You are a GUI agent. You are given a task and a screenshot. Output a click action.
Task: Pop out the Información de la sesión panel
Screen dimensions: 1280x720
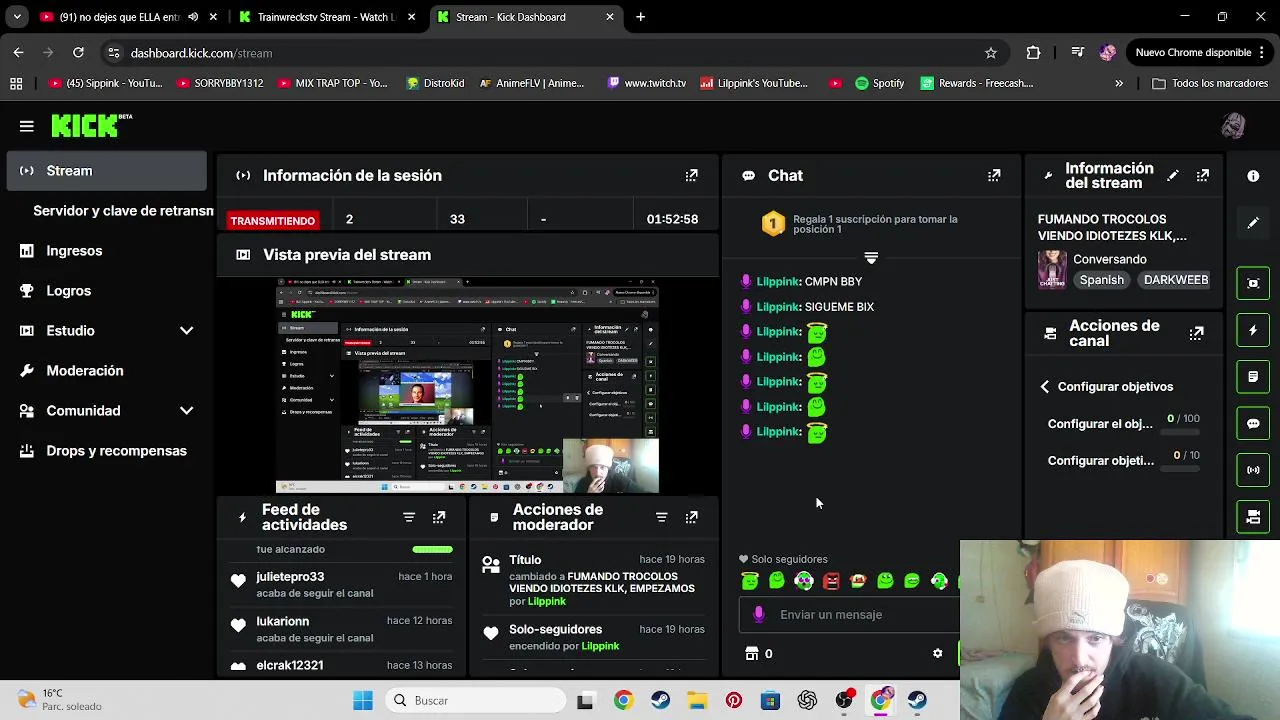(691, 175)
